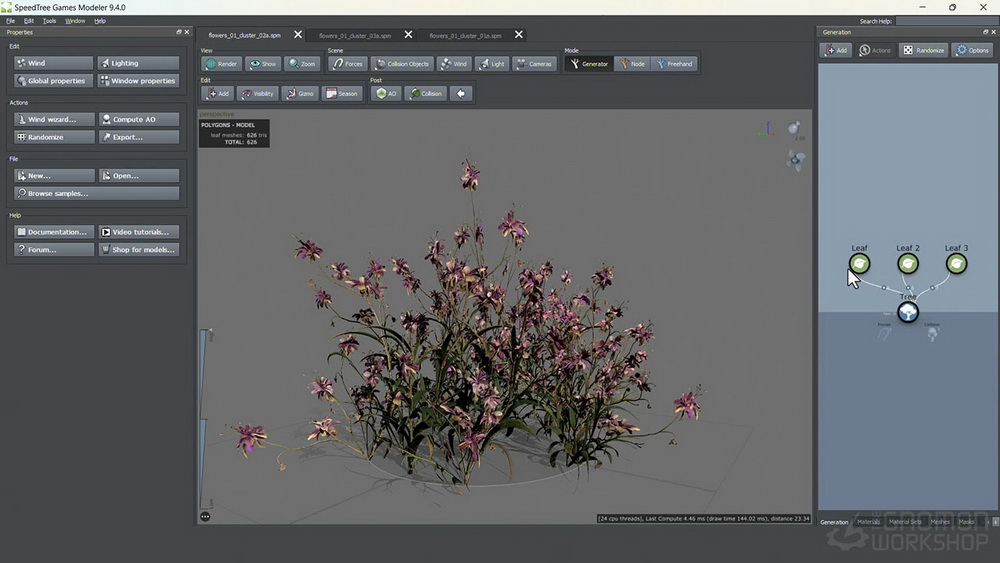
Task: Click the Scene Wind toolbar button
Action: (x=454, y=64)
